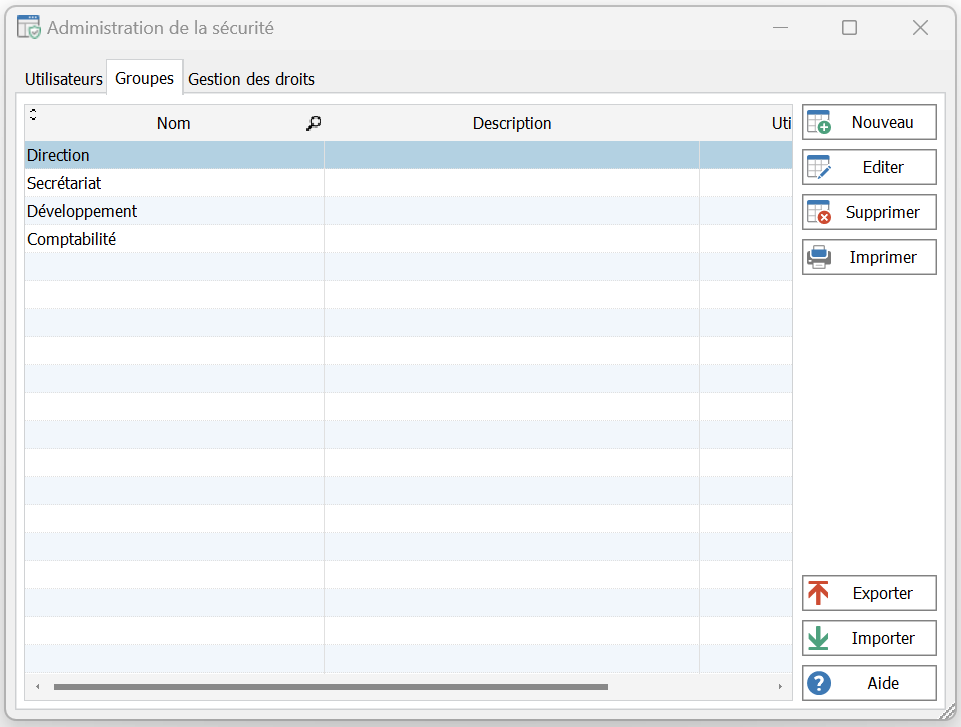Click the red-cross table icon on Supprimer
The height and width of the screenshot is (727, 961).
click(819, 212)
